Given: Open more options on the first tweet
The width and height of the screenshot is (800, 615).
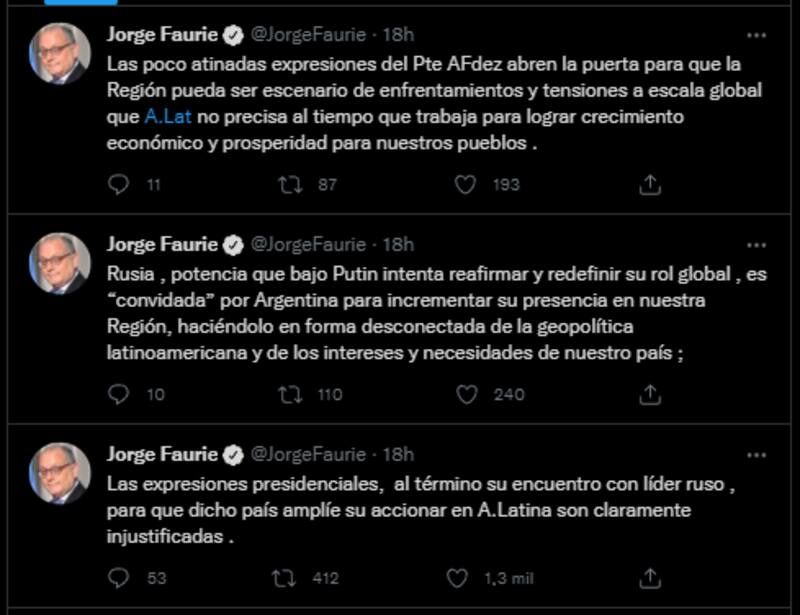Looking at the screenshot, I should (757, 35).
